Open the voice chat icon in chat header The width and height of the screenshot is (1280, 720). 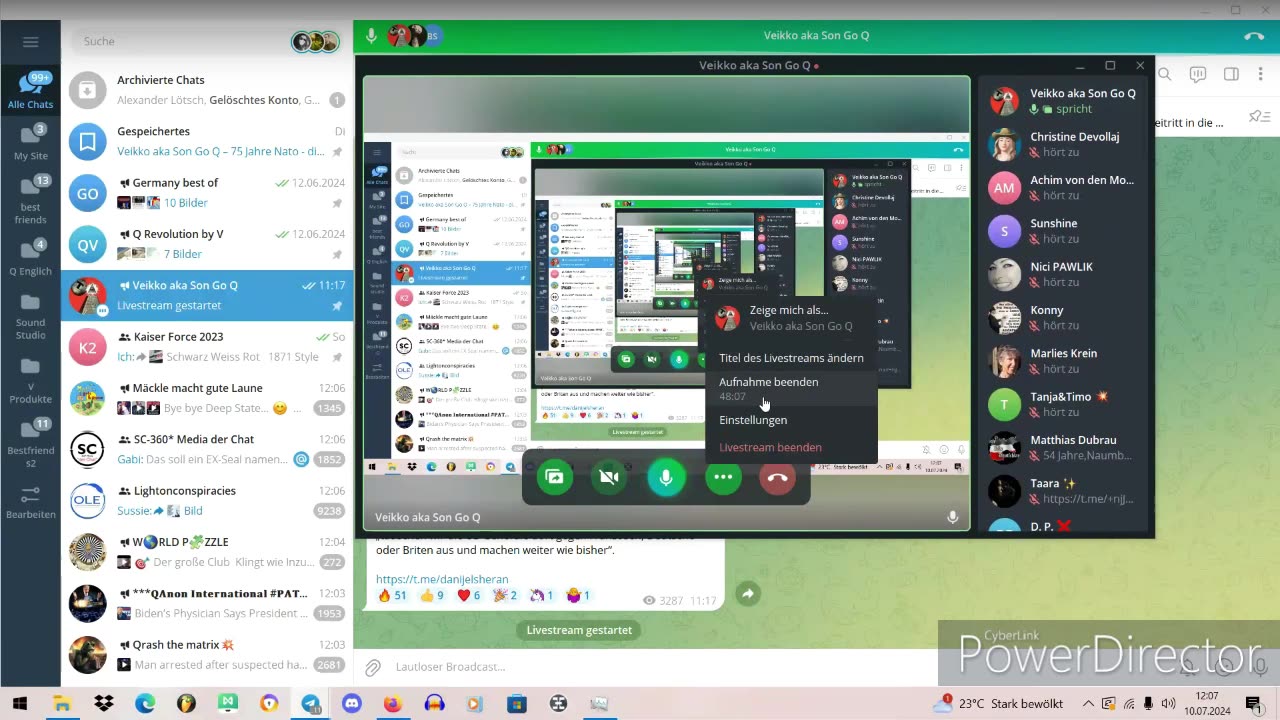pyautogui.click(x=1198, y=74)
